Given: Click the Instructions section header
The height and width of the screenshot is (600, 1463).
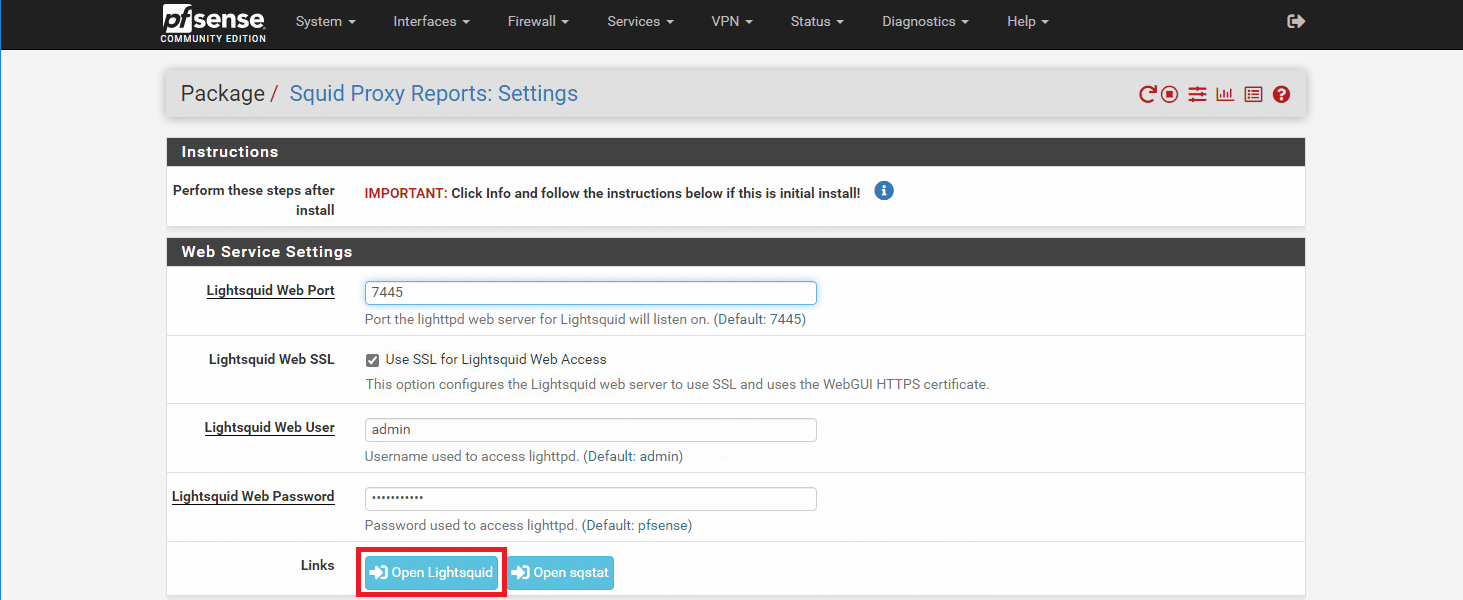Looking at the screenshot, I should tap(736, 152).
